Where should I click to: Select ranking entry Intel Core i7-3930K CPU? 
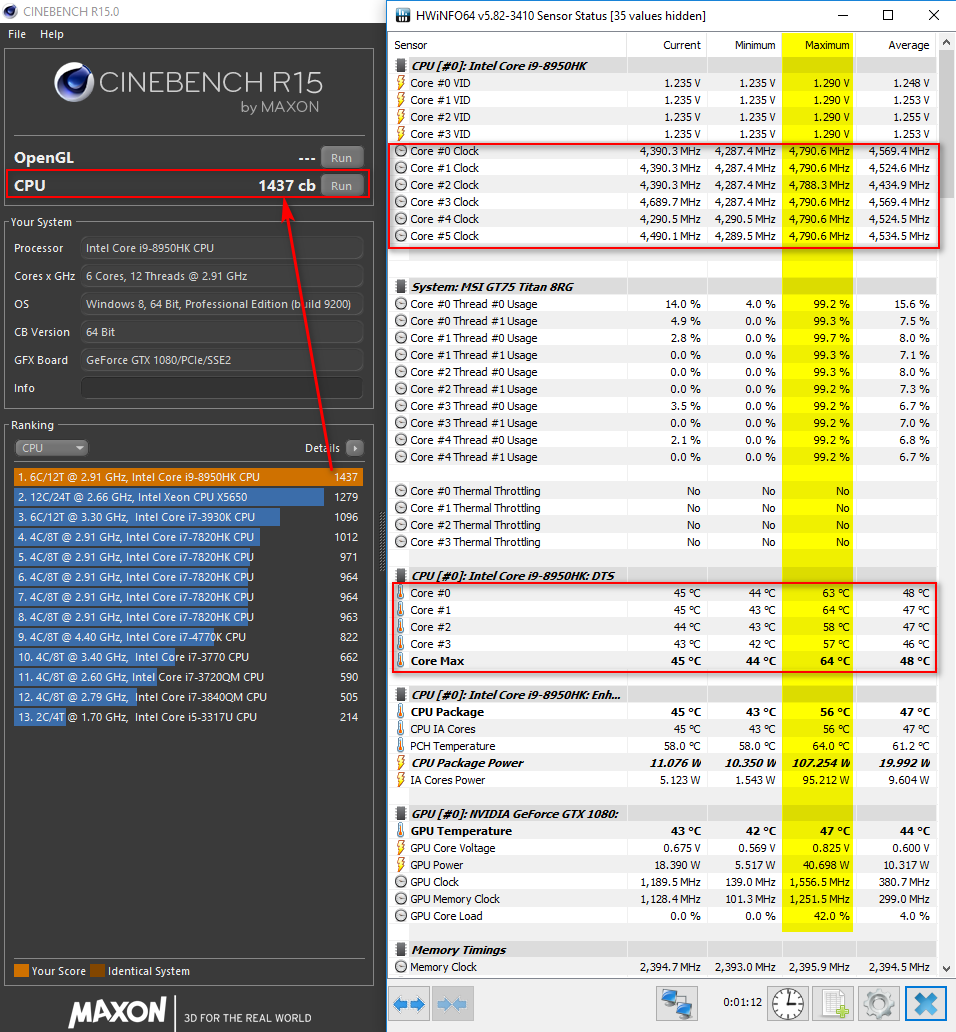(x=188, y=517)
